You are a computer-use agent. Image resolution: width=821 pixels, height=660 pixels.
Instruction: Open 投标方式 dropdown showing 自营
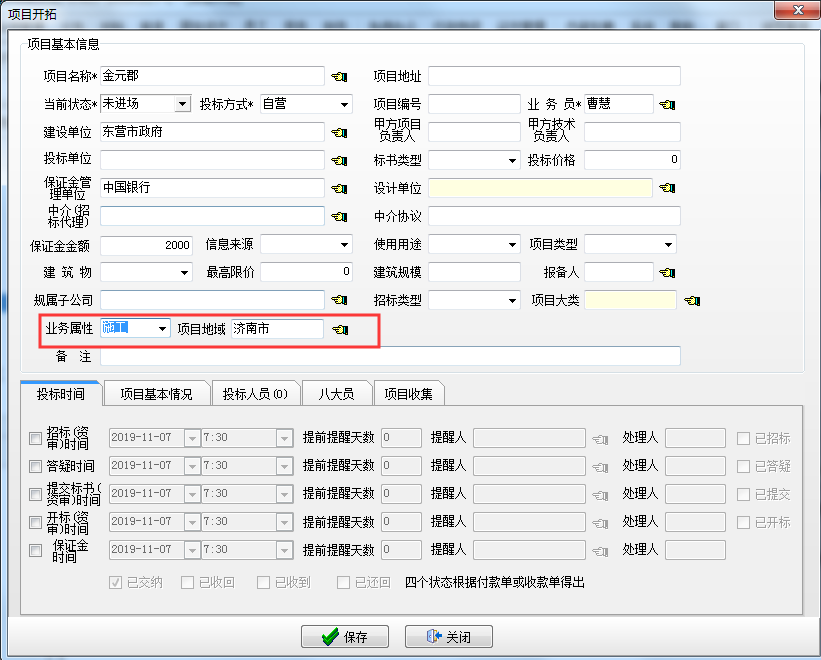pos(344,104)
